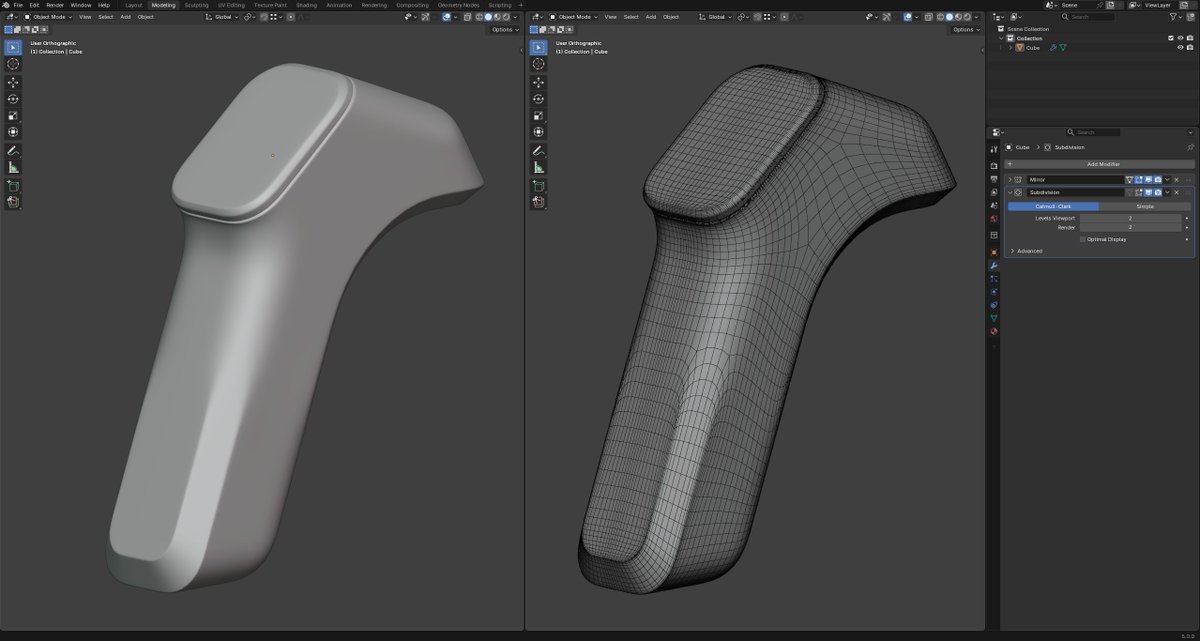Select the Annotate tool in left viewport
This screenshot has height=641, width=1200.
[12, 150]
